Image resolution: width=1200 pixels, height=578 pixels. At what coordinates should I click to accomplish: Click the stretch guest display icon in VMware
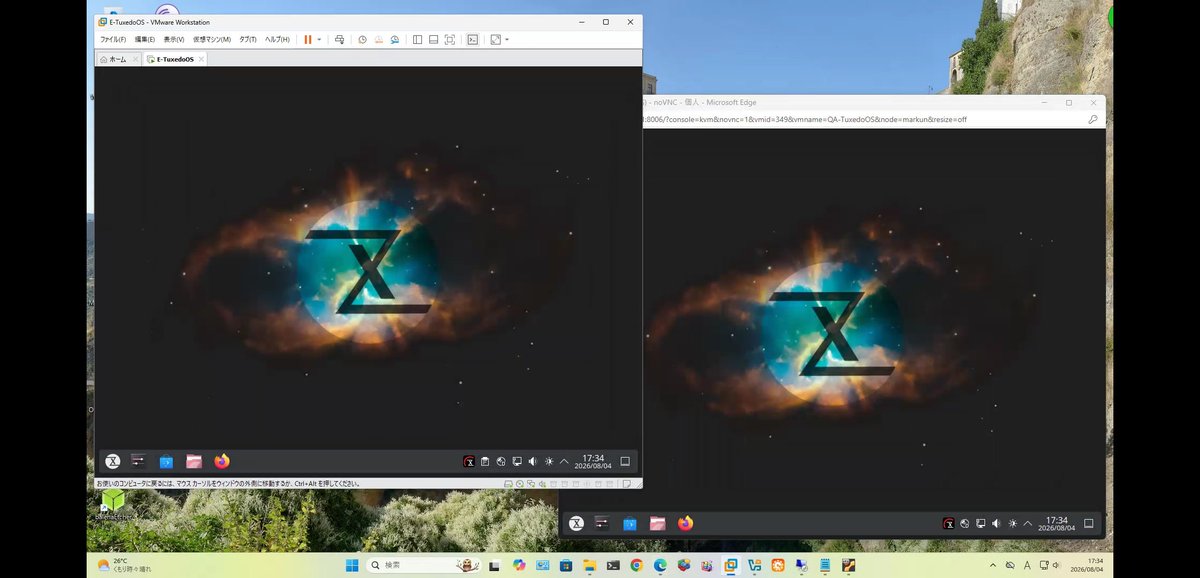496,39
